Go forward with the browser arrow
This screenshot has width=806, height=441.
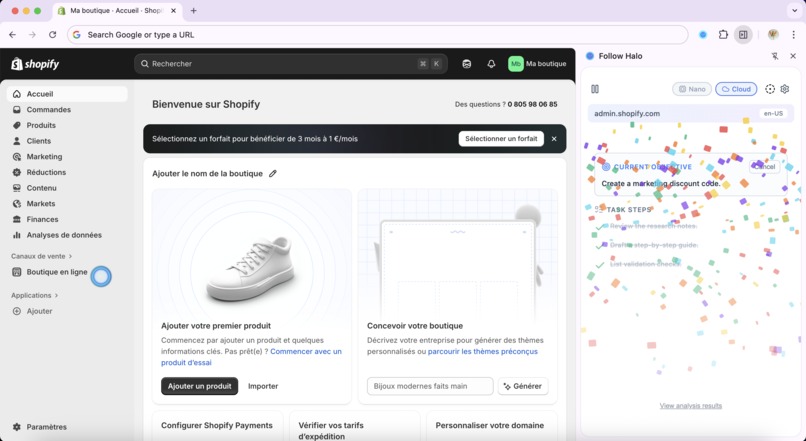(x=32, y=34)
